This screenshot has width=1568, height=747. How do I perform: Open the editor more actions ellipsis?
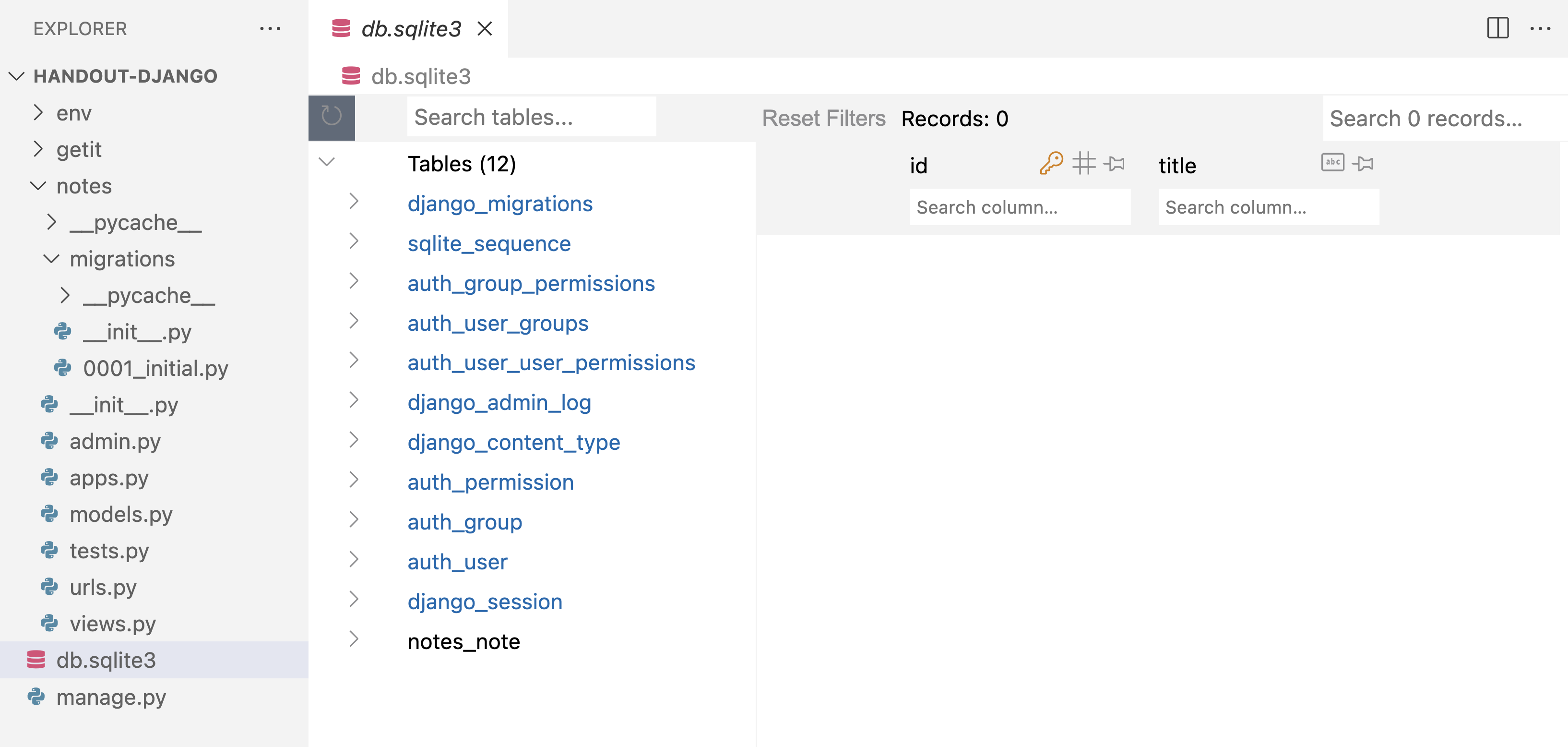click(1540, 28)
